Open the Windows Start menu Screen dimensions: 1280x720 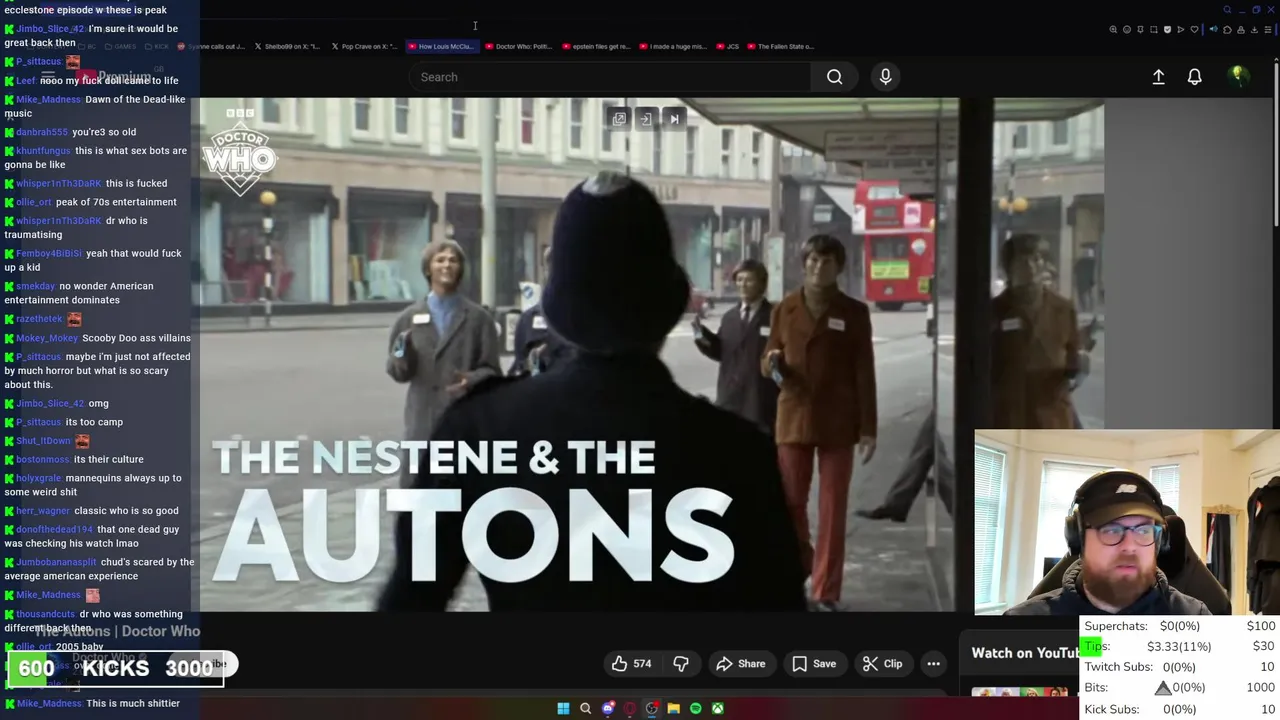click(563, 708)
